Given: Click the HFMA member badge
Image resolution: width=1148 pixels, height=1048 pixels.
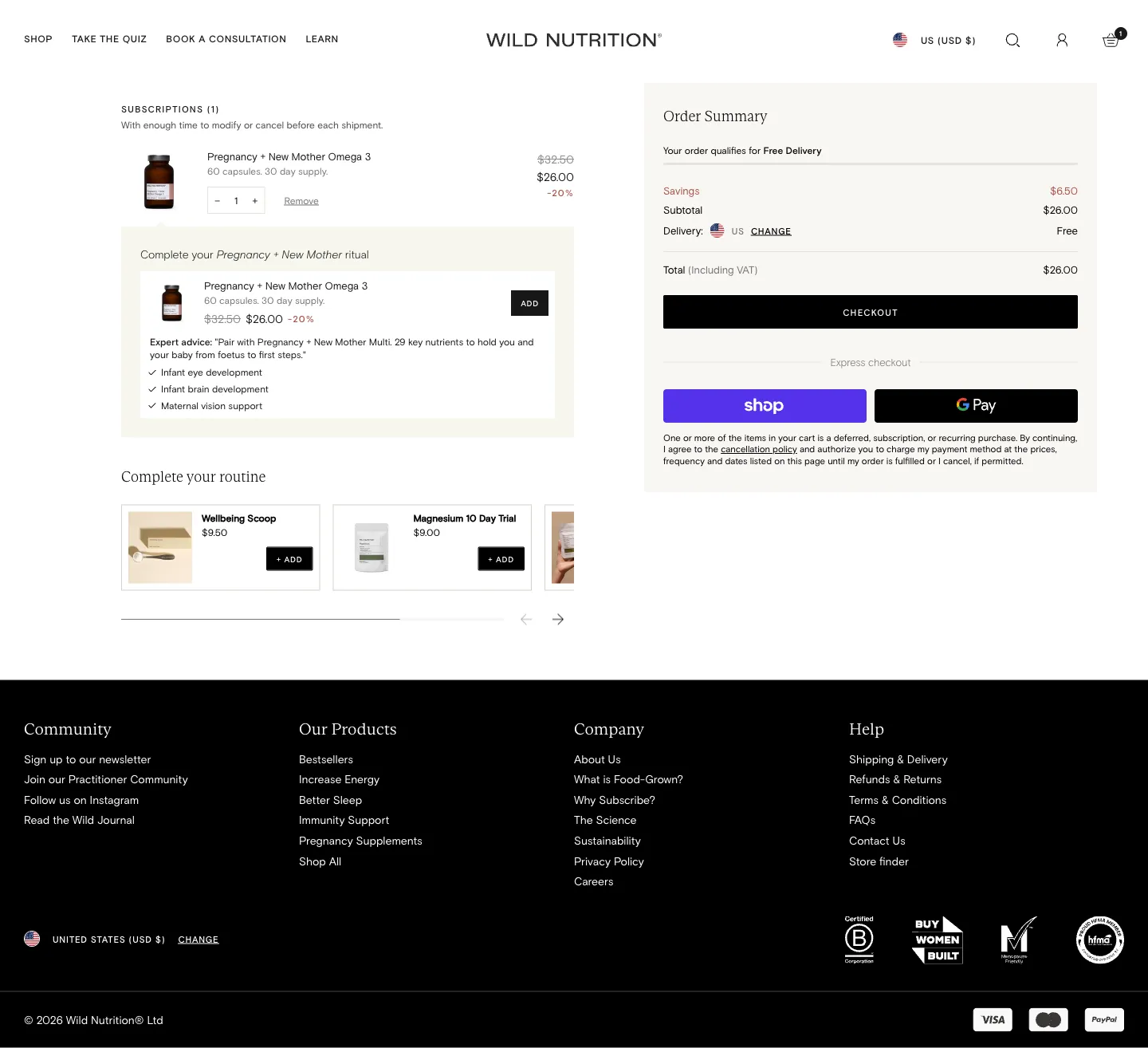Looking at the screenshot, I should coord(1100,940).
